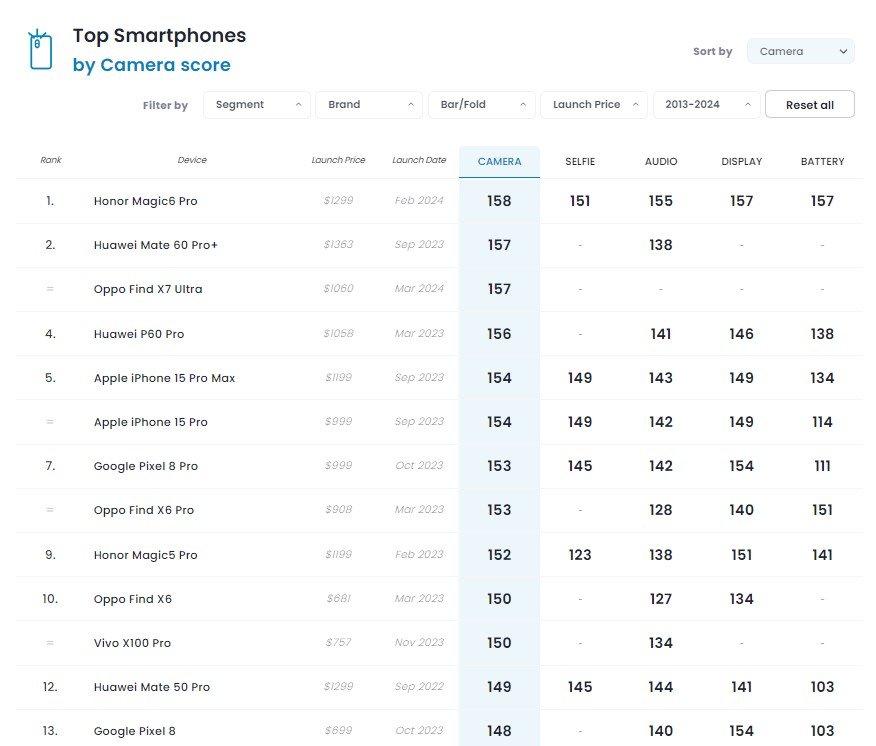Image resolution: width=876 pixels, height=746 pixels.
Task: Click Honor Magic6 Pro camera score 158
Action: pos(499,201)
